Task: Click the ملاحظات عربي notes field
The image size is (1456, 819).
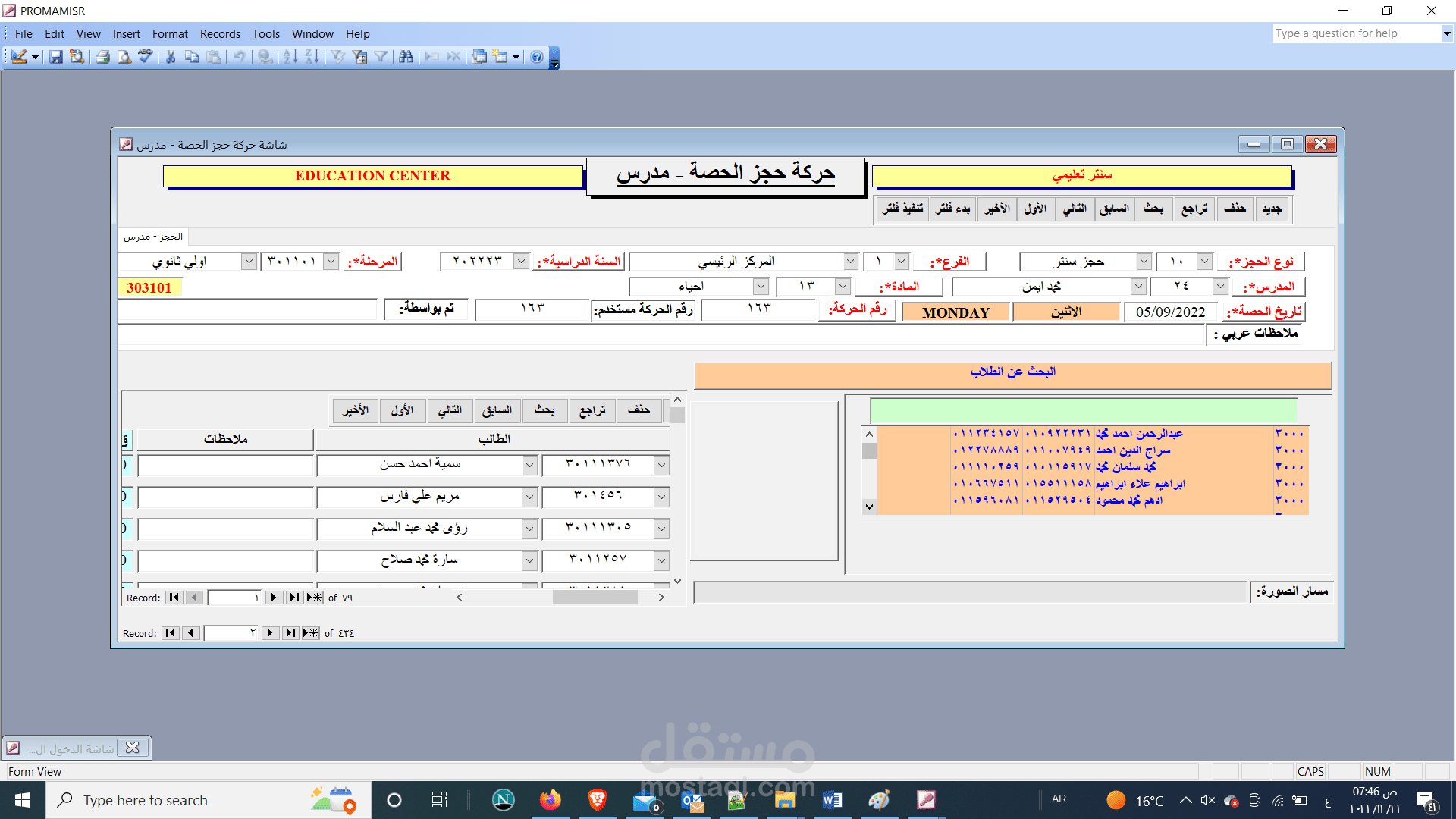Action: click(661, 334)
